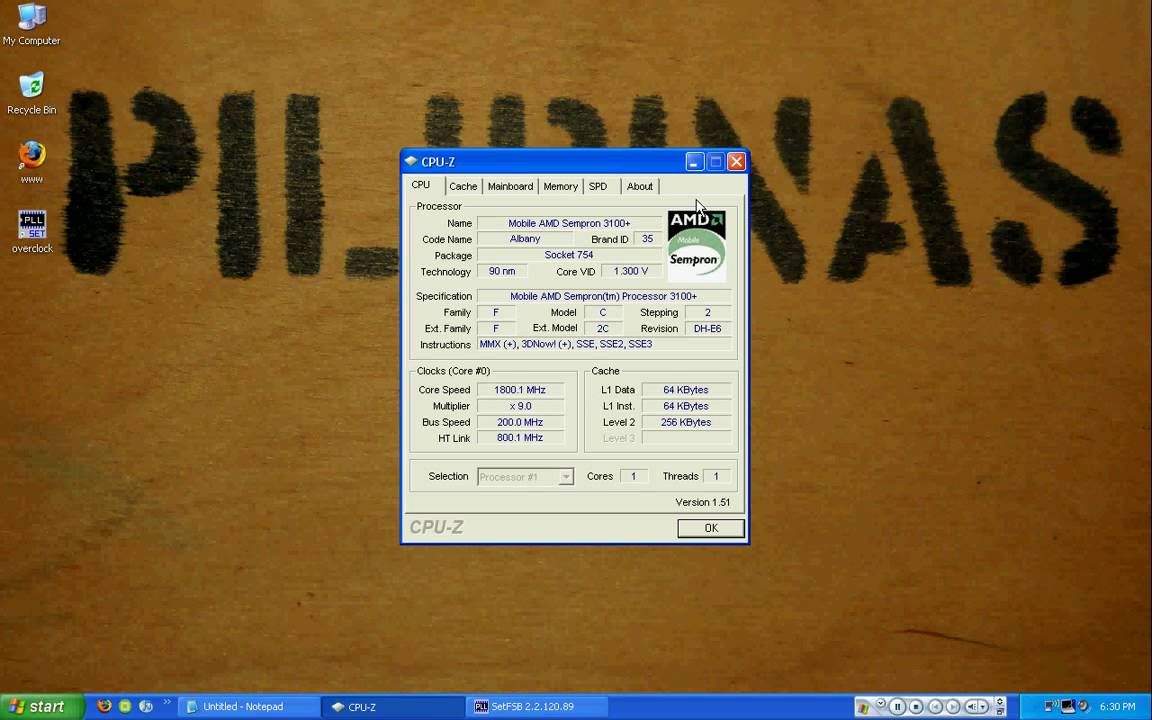Switch to the SetFSB 2.2.120.89 taskbar button
Screen dimensions: 1152x720
coord(538,707)
